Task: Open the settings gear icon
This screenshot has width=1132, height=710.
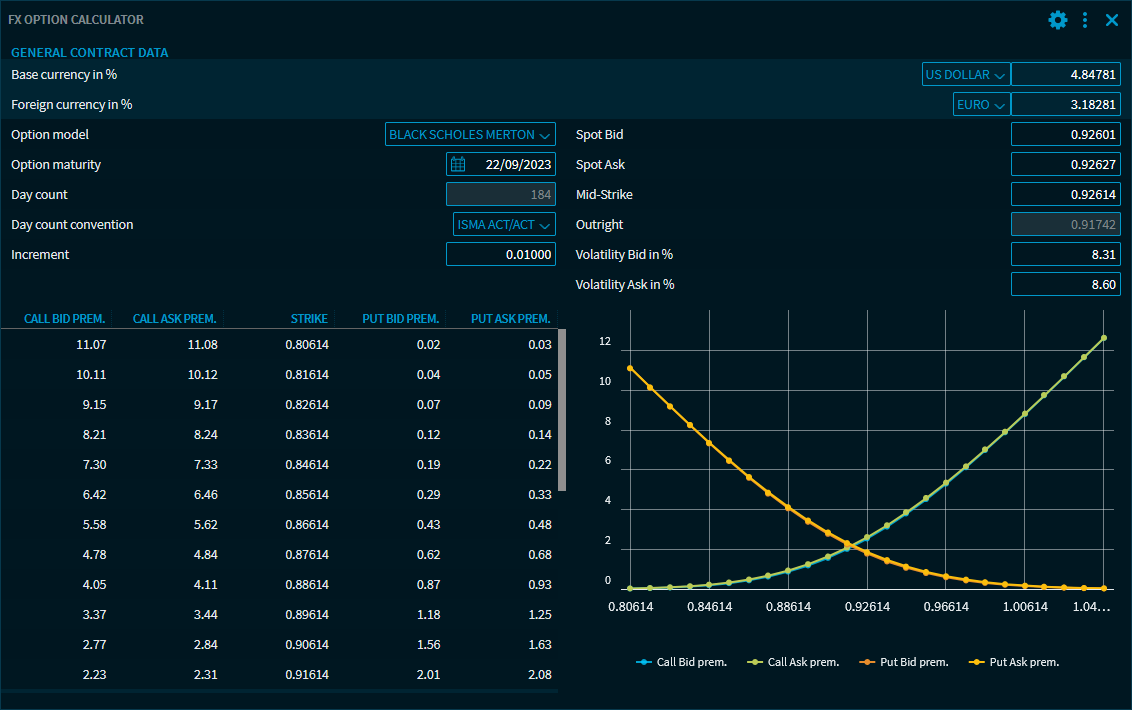Action: coord(1057,20)
